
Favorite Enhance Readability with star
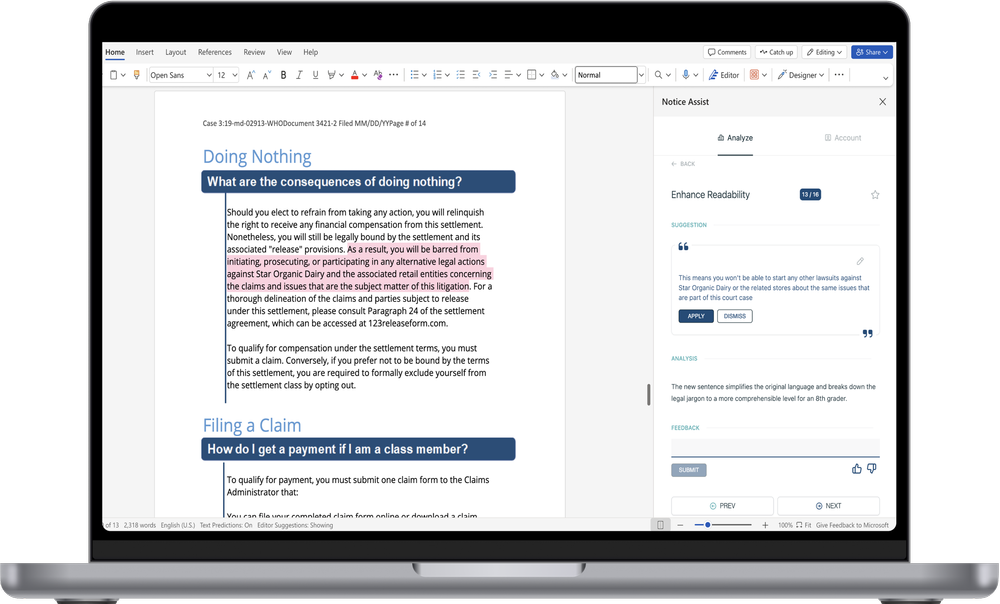pyautogui.click(x=875, y=195)
